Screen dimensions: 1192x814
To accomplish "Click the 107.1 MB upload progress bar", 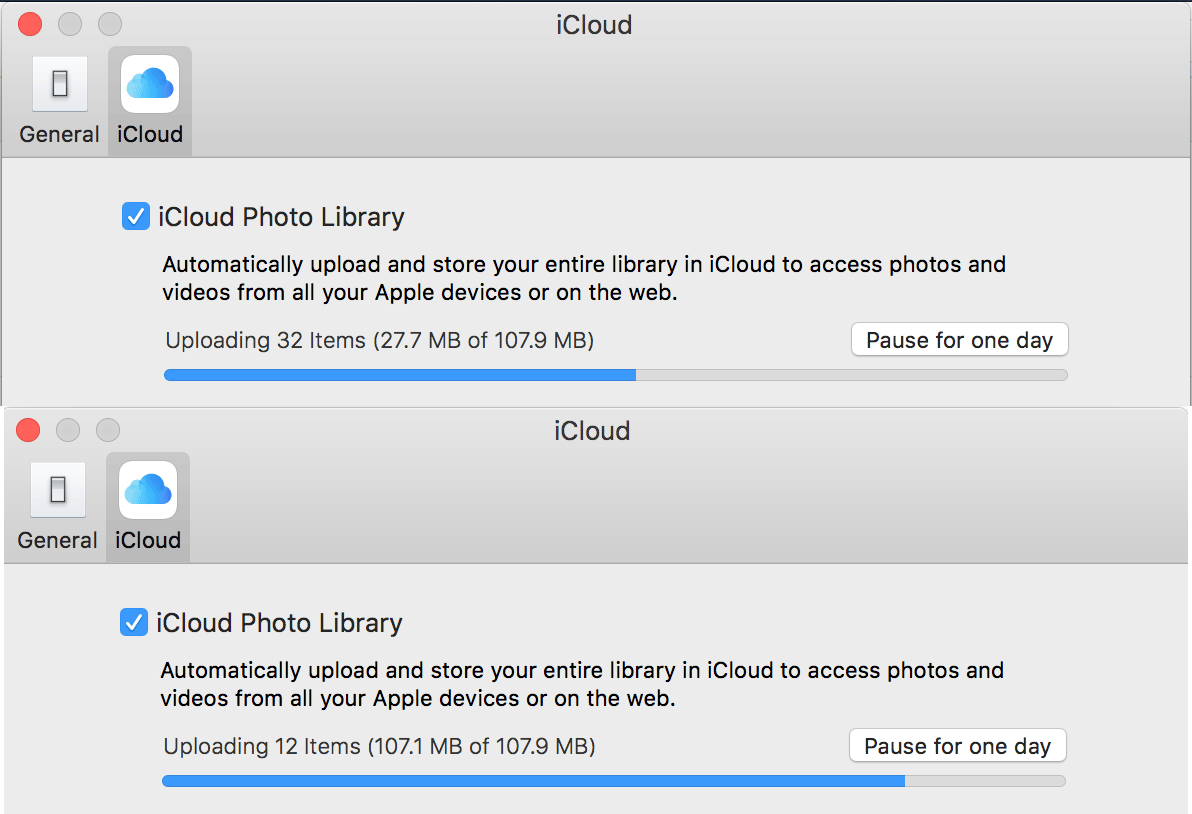I will click(x=613, y=781).
